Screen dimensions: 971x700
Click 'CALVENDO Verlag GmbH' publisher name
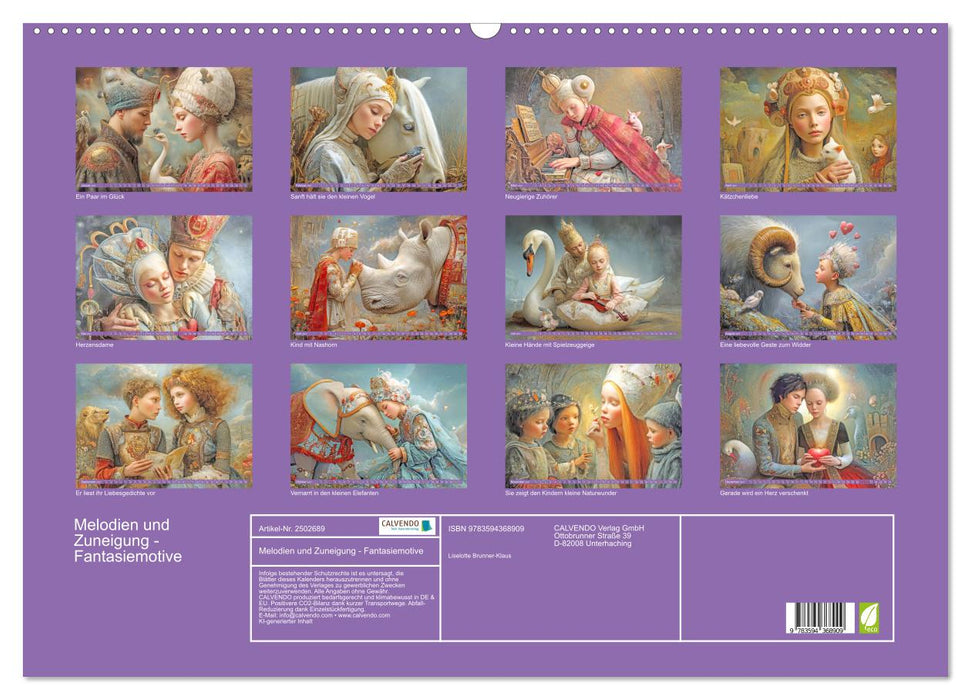[599, 528]
